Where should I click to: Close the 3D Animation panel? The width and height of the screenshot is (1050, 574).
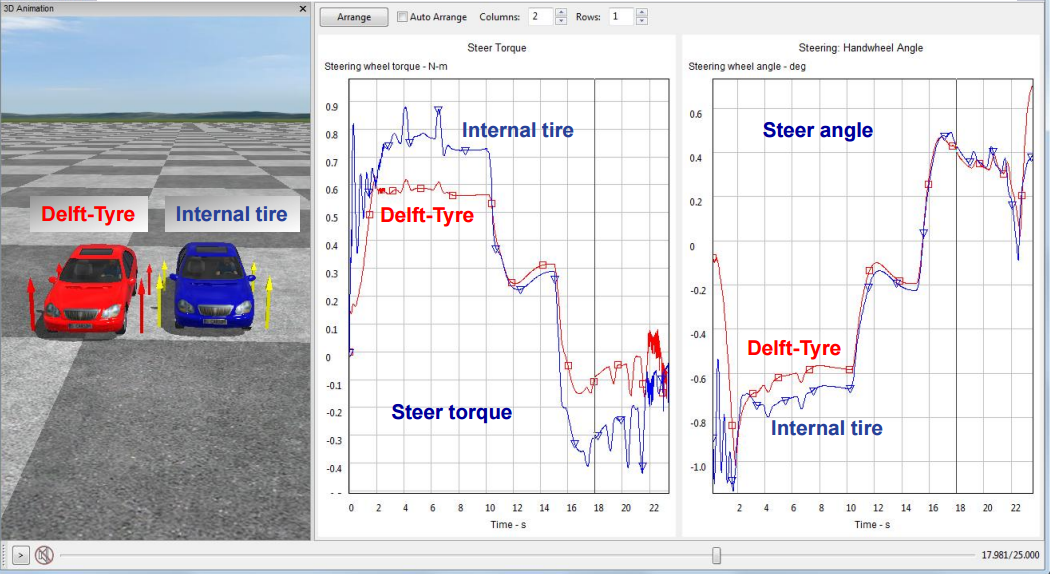tap(303, 9)
